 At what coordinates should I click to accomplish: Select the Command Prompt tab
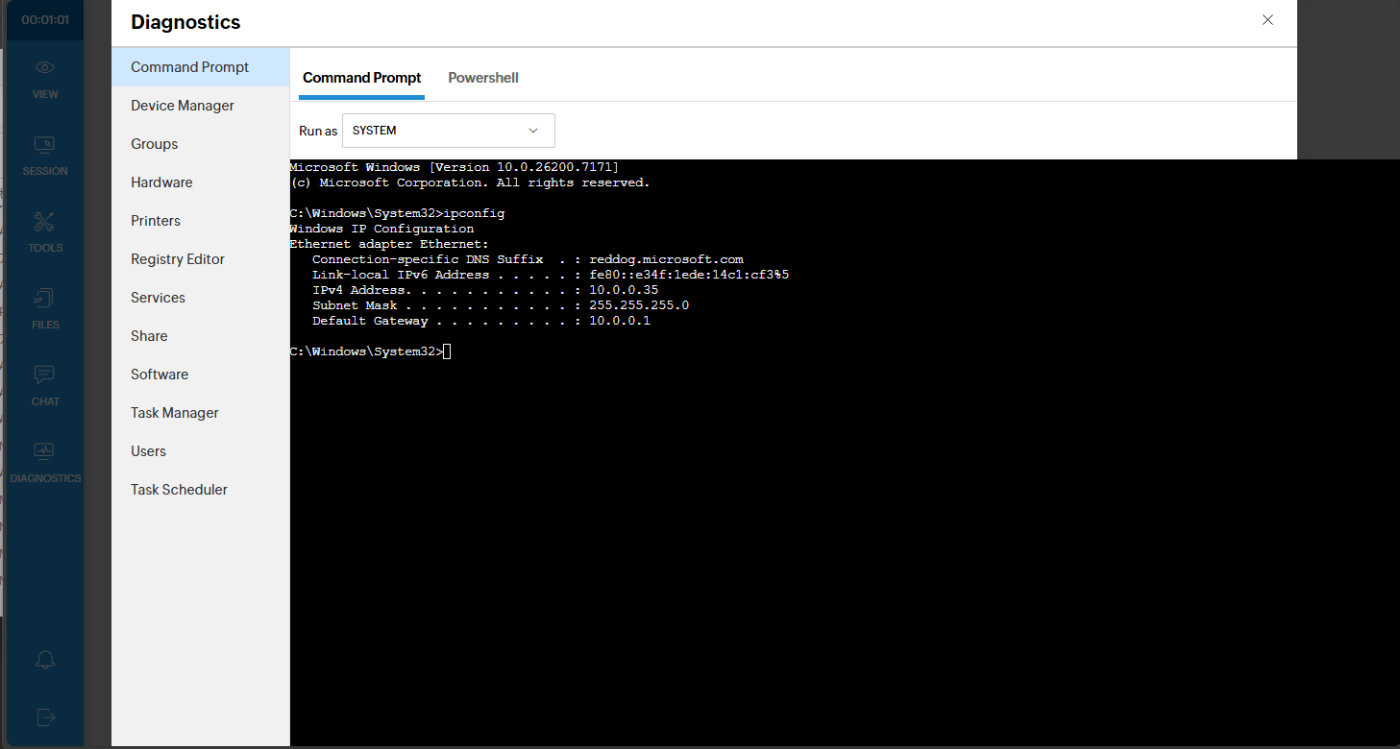coord(362,78)
